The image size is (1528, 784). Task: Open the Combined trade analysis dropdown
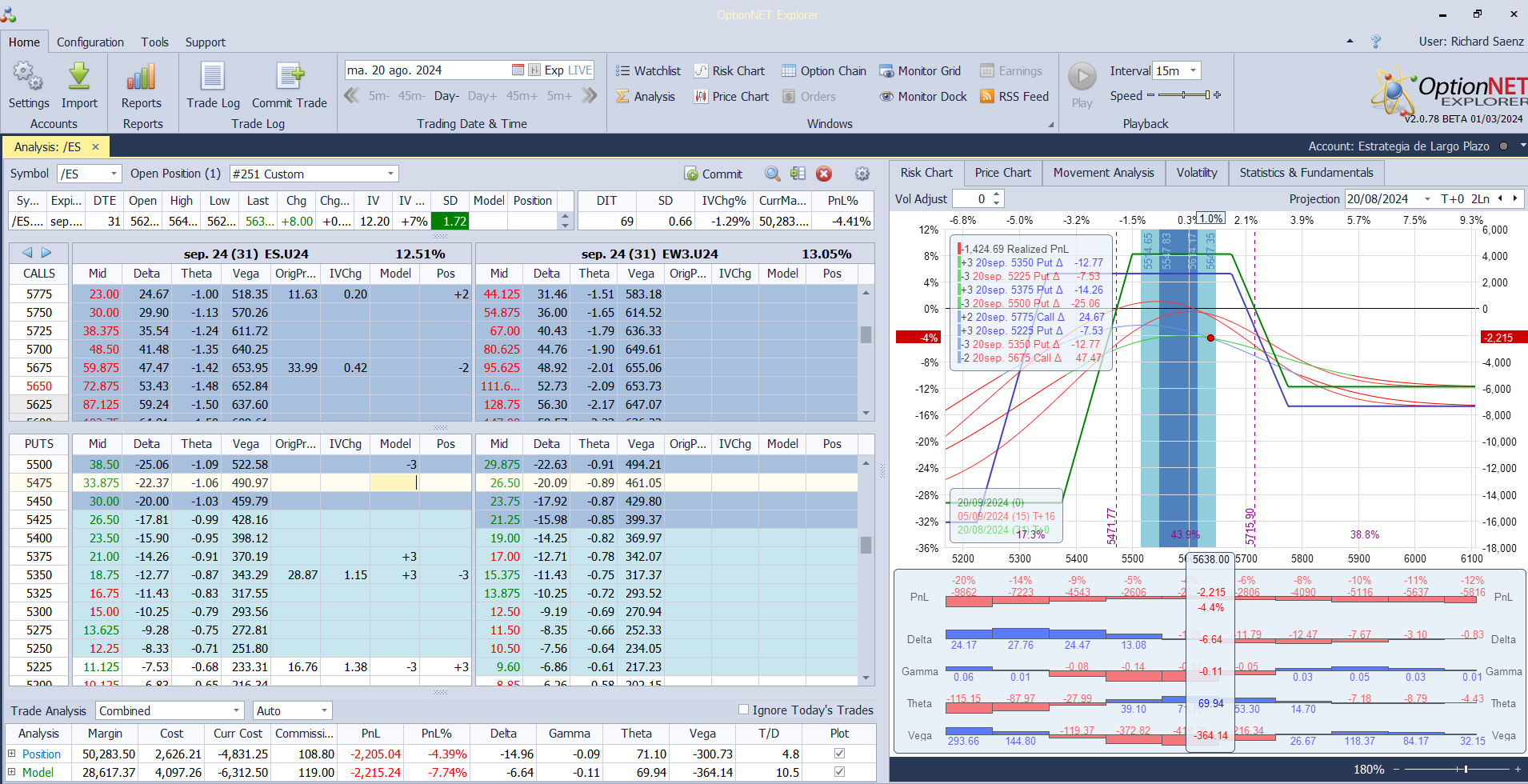click(x=236, y=710)
